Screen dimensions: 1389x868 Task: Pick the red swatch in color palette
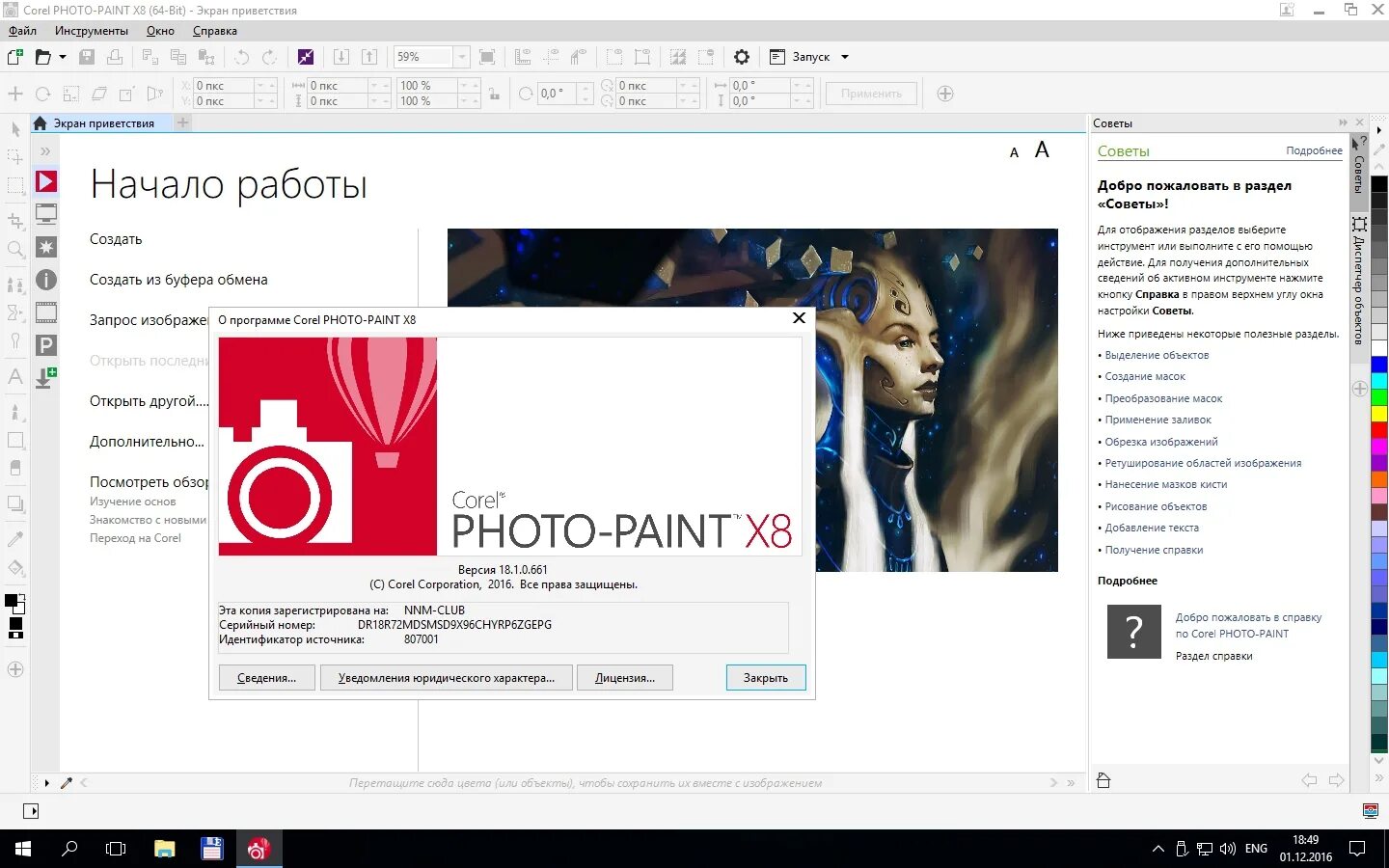pos(1379,429)
